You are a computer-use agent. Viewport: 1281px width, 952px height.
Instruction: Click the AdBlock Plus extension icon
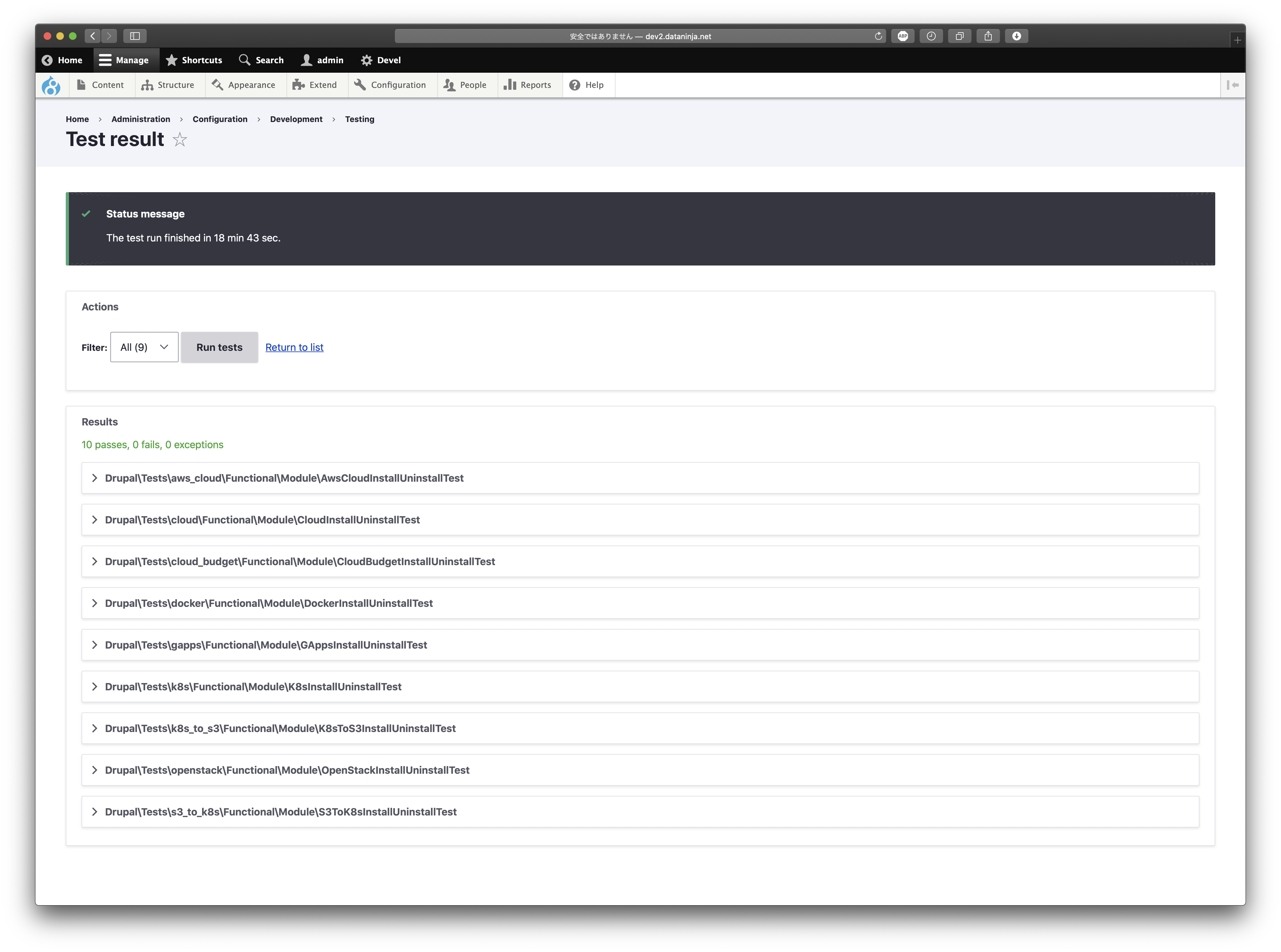902,36
